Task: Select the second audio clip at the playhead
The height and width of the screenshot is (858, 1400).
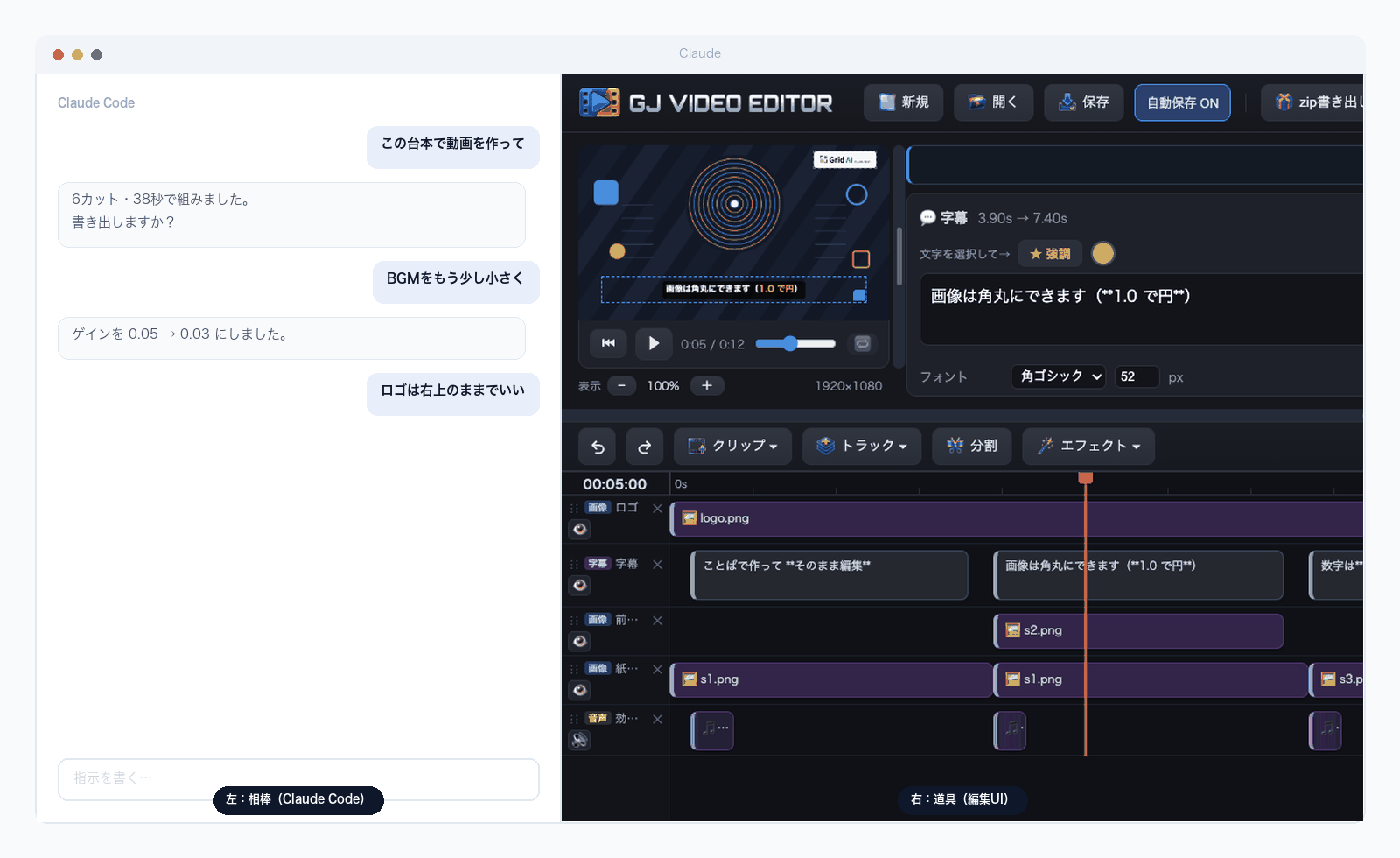Action: coord(1011,730)
